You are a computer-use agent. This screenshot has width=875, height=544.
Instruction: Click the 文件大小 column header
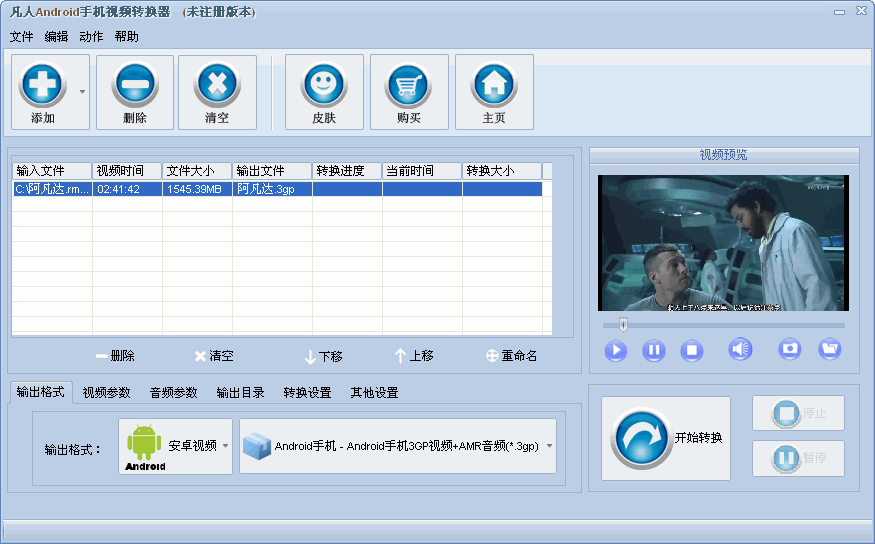point(197,171)
